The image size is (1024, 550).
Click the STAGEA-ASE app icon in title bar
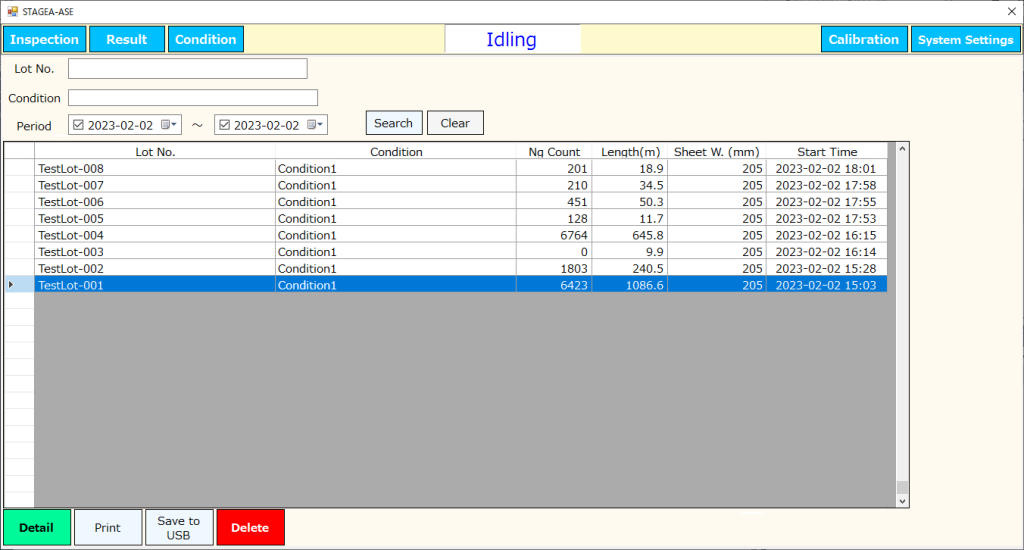[x=12, y=11]
